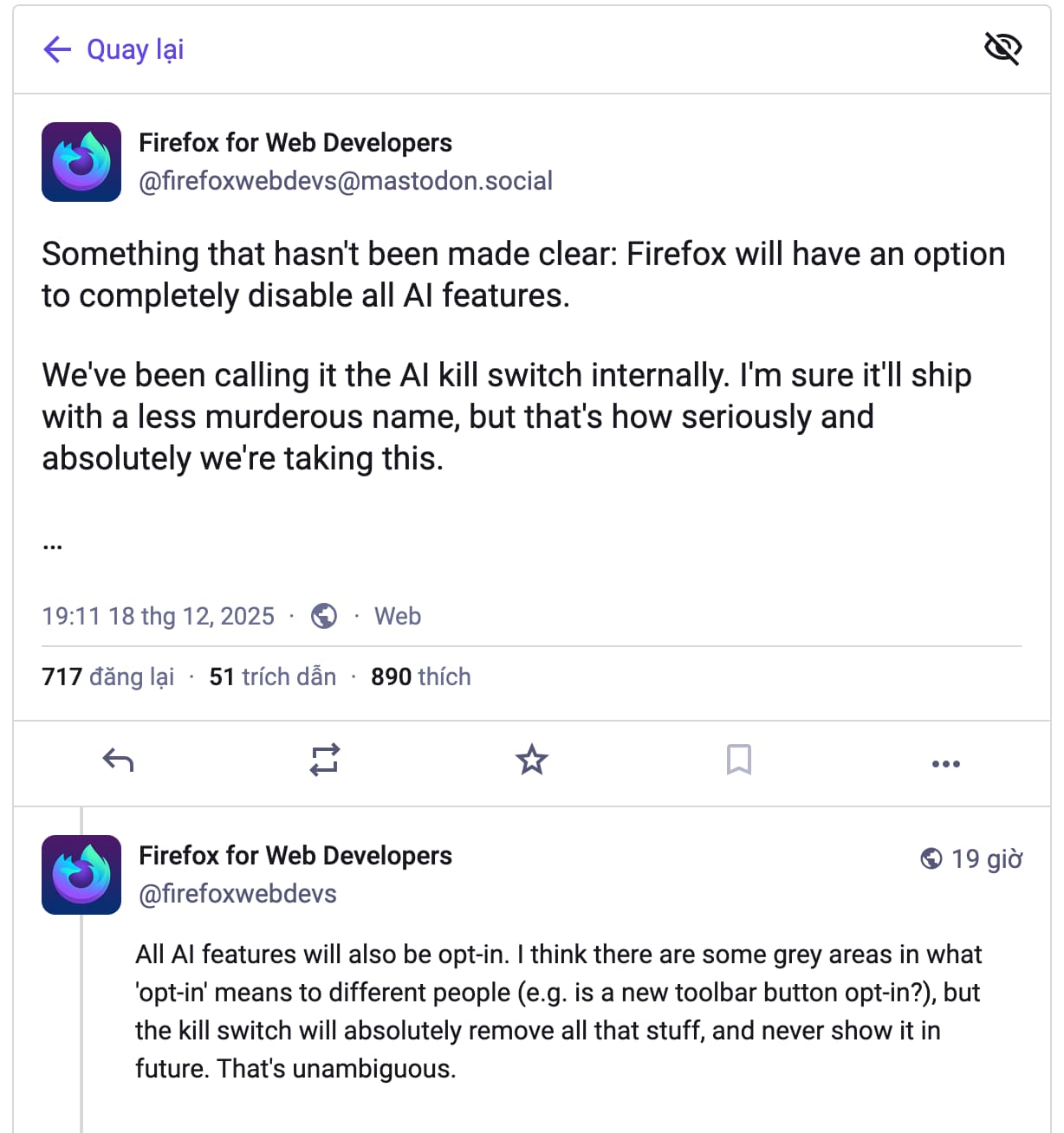Open the 19:11 18 thg 12, 2025 timestamp

[158, 616]
